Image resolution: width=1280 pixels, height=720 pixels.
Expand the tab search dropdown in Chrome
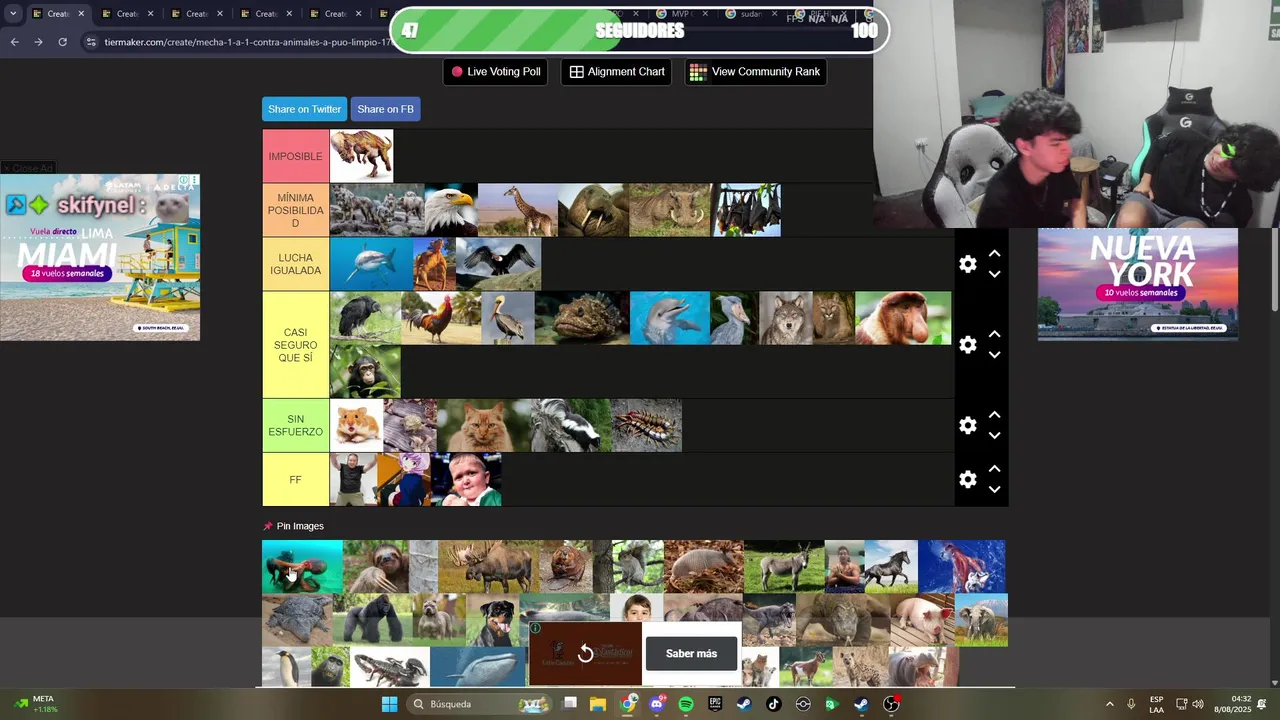coord(13,14)
